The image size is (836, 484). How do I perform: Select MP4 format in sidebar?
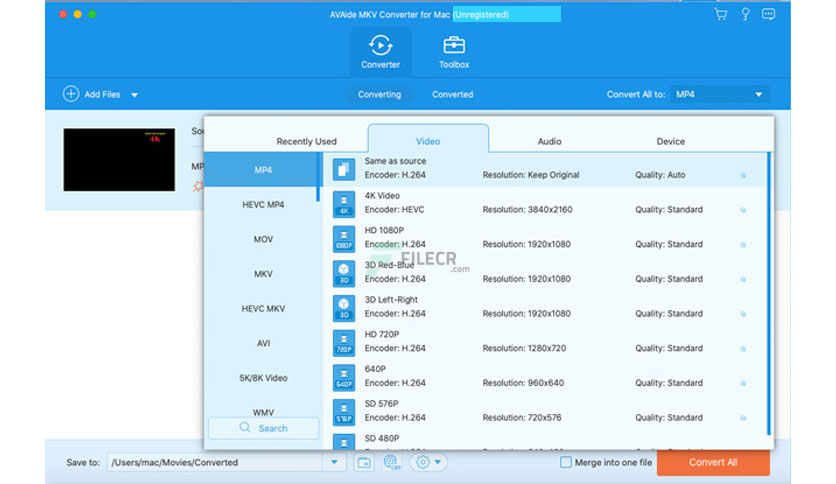pos(262,170)
